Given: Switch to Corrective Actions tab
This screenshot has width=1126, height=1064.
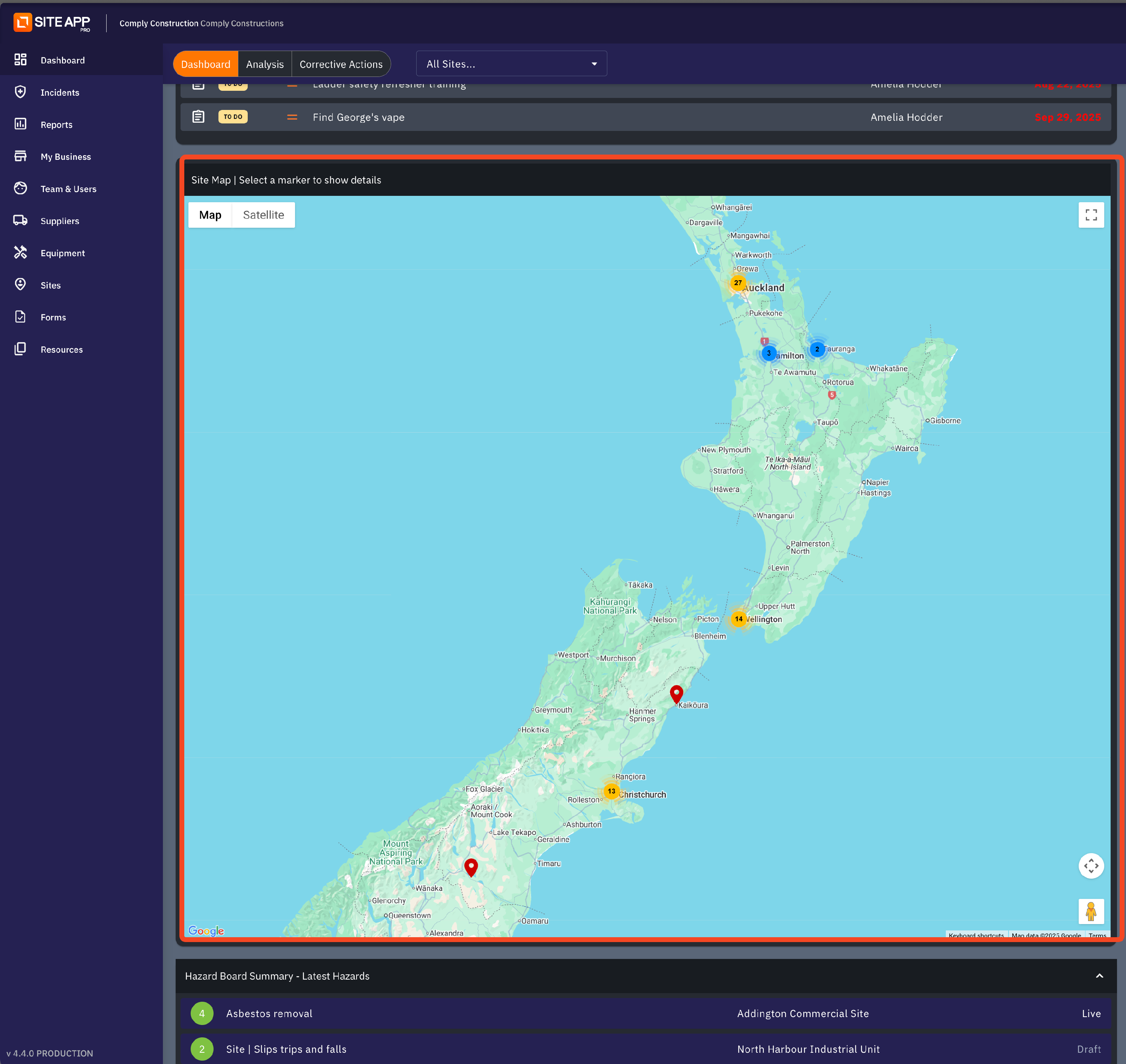Looking at the screenshot, I should point(341,64).
